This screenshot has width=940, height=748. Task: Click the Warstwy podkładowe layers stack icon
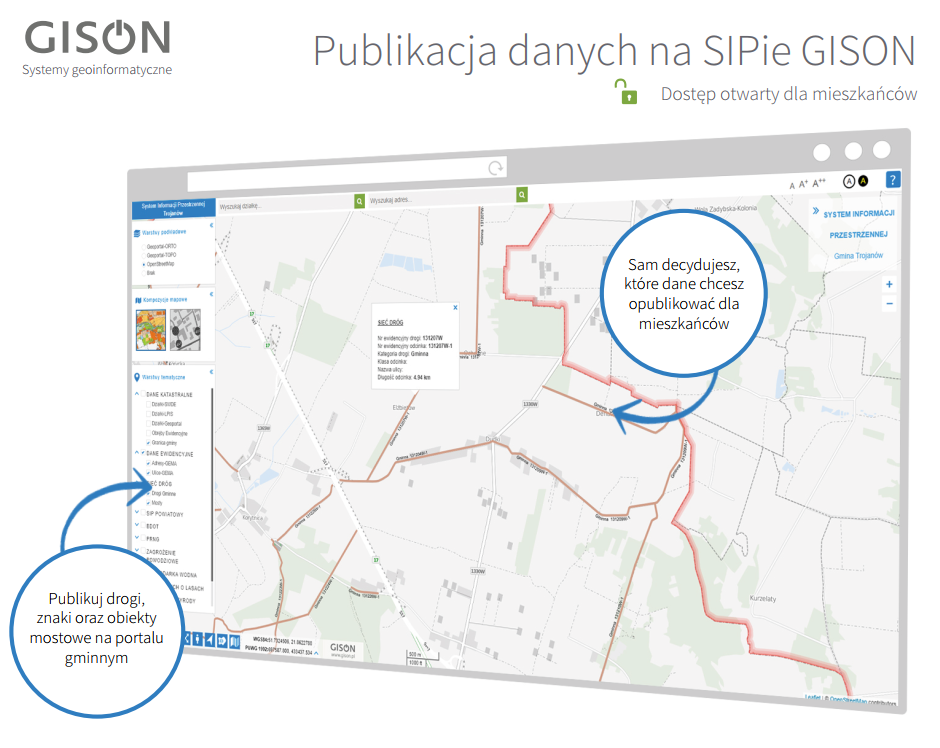point(137,233)
